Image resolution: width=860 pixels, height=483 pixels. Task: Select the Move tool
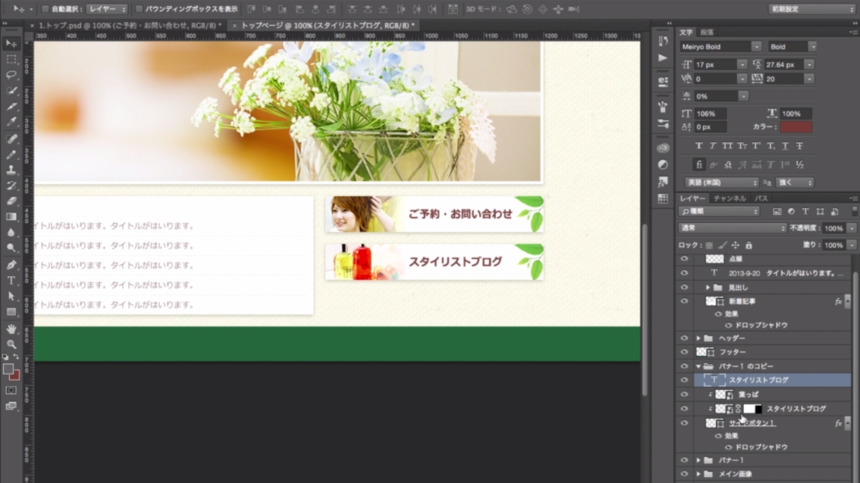[x=11, y=43]
